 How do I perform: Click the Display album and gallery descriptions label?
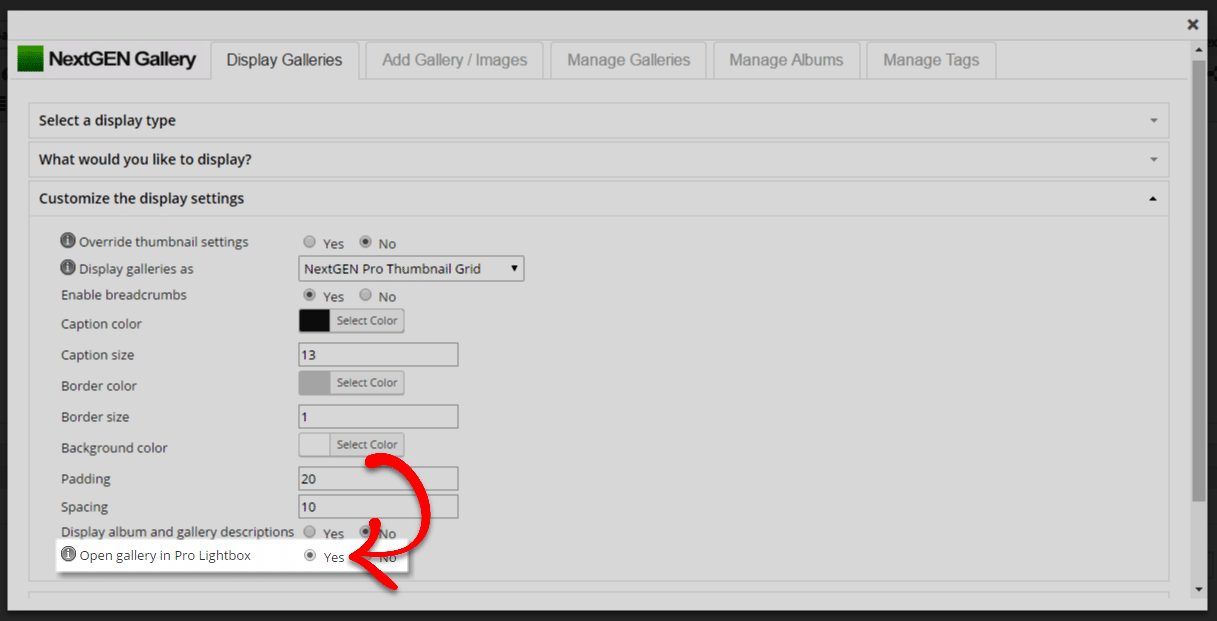pos(178,532)
